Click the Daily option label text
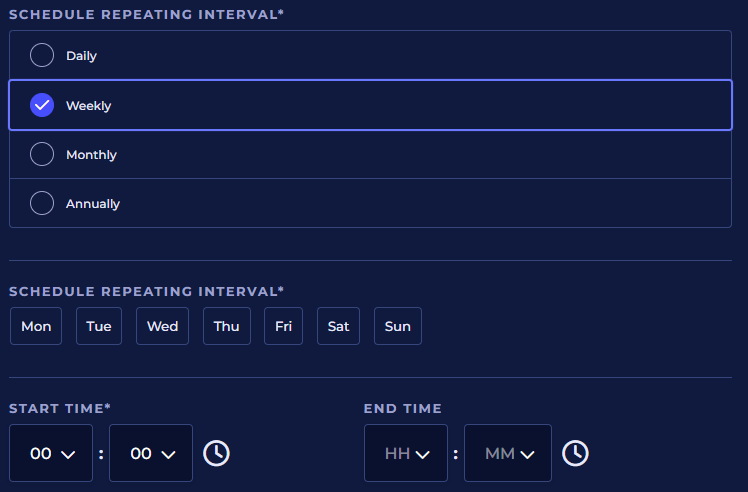The image size is (748, 492). coord(81,56)
